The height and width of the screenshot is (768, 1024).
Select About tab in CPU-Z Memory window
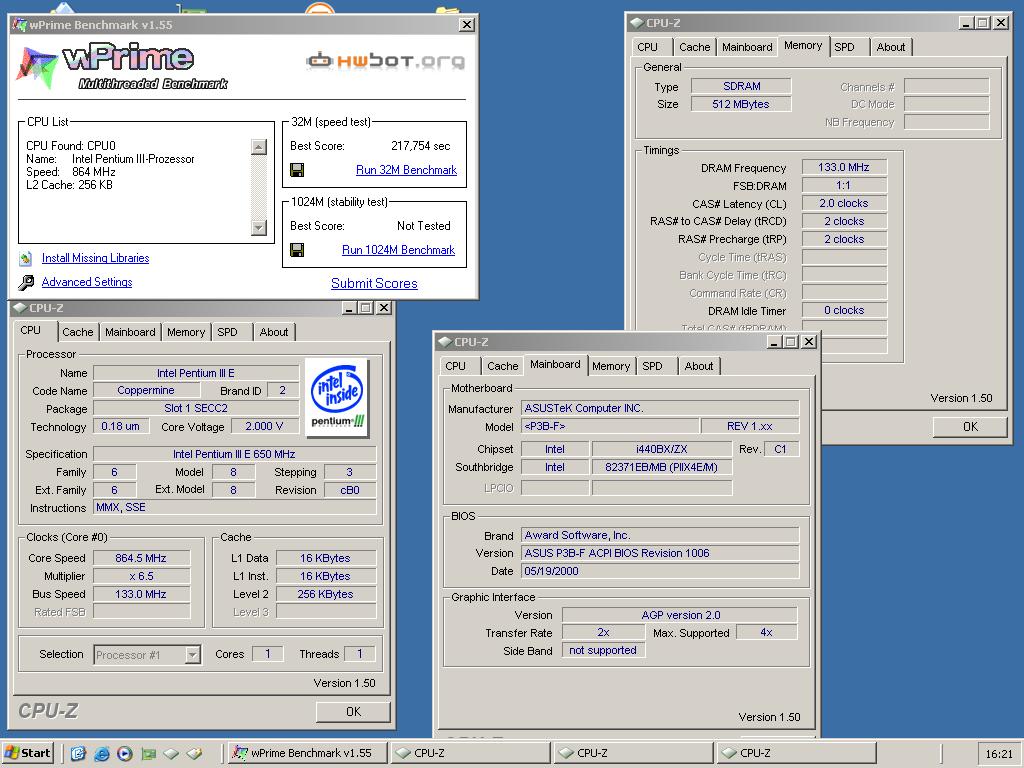click(x=891, y=47)
